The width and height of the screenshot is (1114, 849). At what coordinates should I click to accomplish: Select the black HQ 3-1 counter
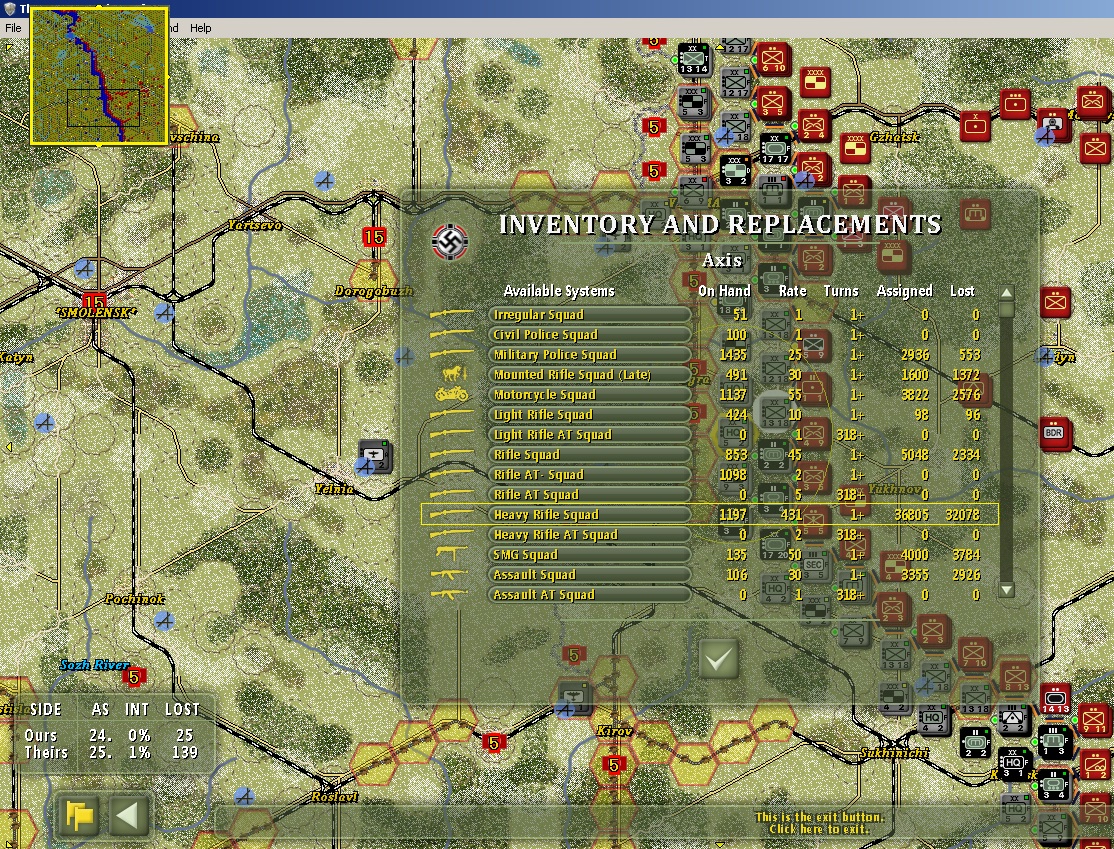click(x=1015, y=764)
